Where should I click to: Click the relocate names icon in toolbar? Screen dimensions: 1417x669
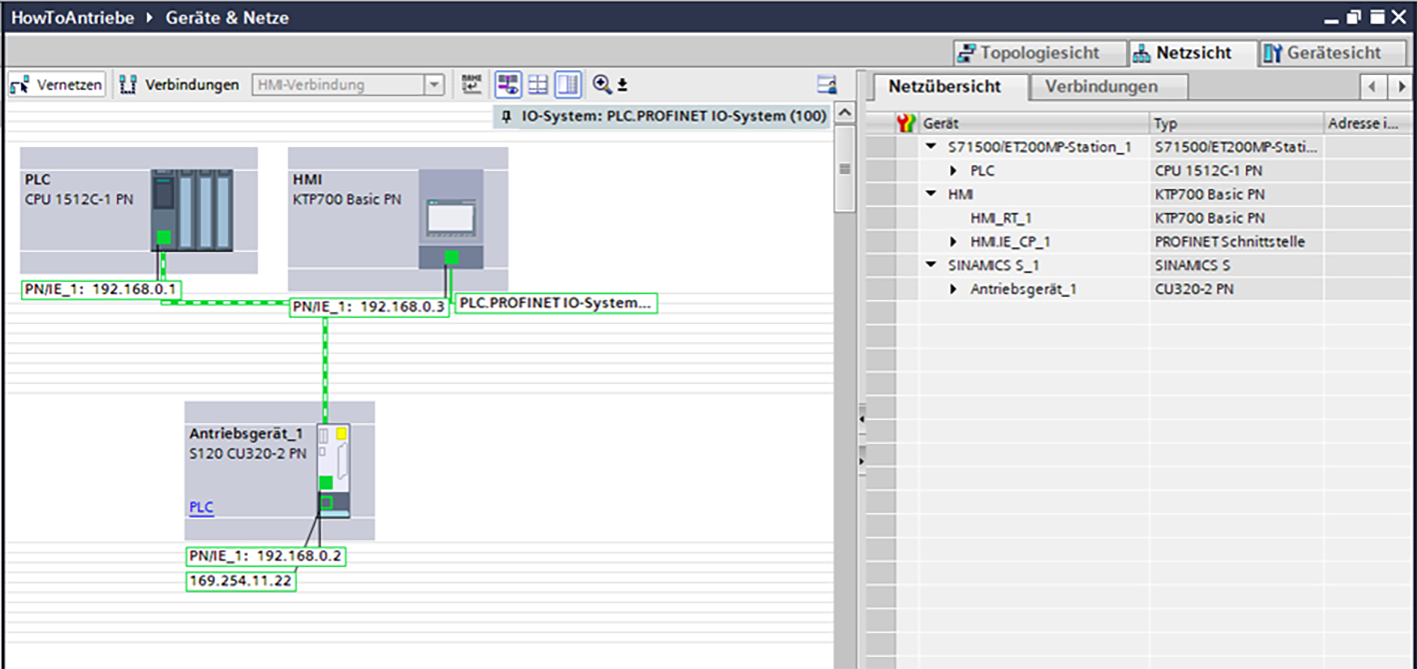[x=472, y=85]
